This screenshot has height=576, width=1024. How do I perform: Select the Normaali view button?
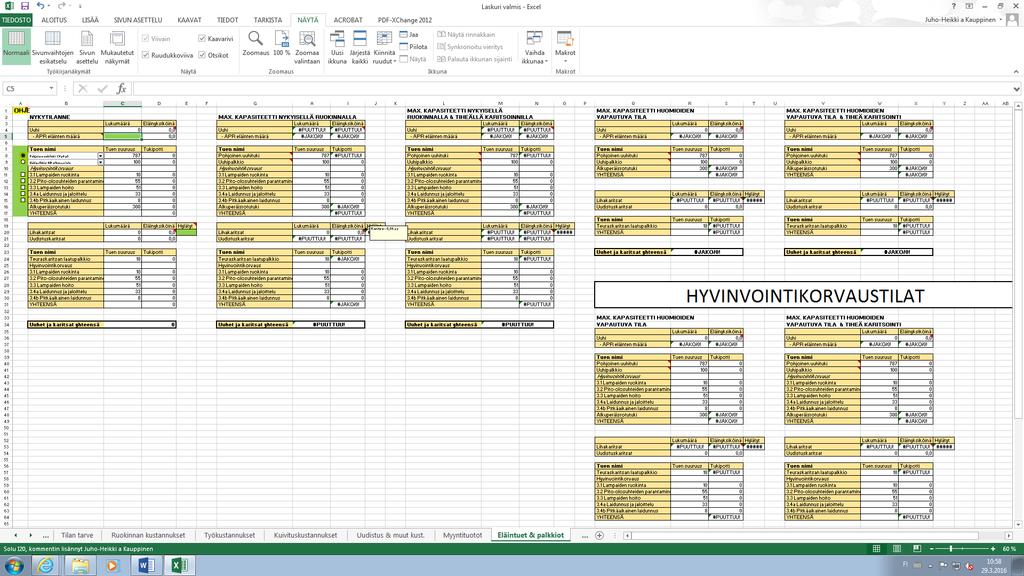(x=16, y=47)
